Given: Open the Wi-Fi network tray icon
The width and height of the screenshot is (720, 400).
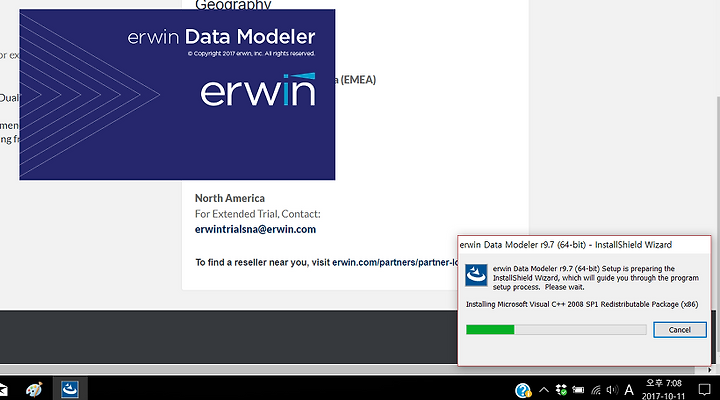Looking at the screenshot, I should click(x=596, y=390).
